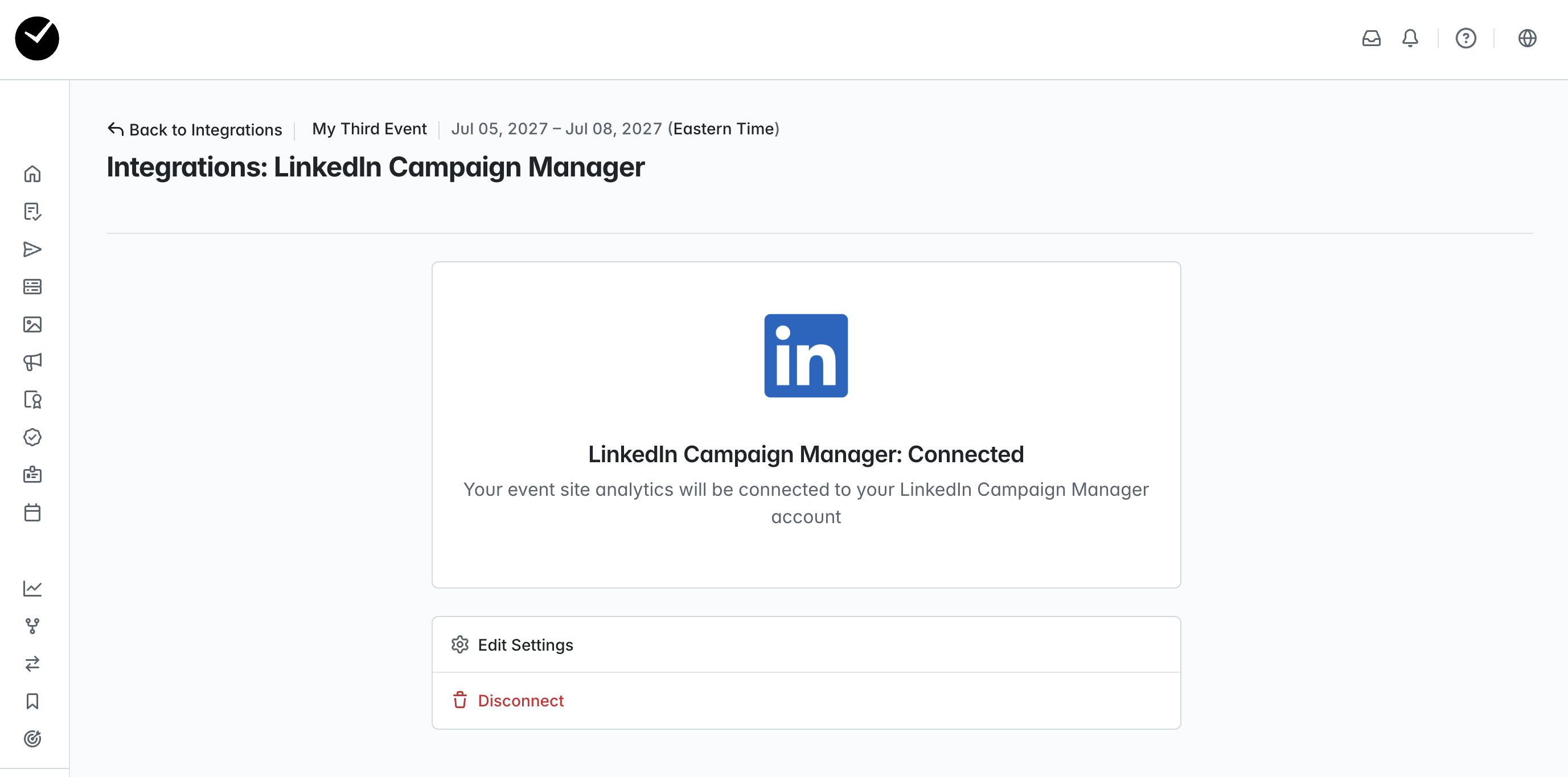Image resolution: width=1568 pixels, height=777 pixels.
Task: Click the help question mark icon
Action: click(x=1466, y=38)
